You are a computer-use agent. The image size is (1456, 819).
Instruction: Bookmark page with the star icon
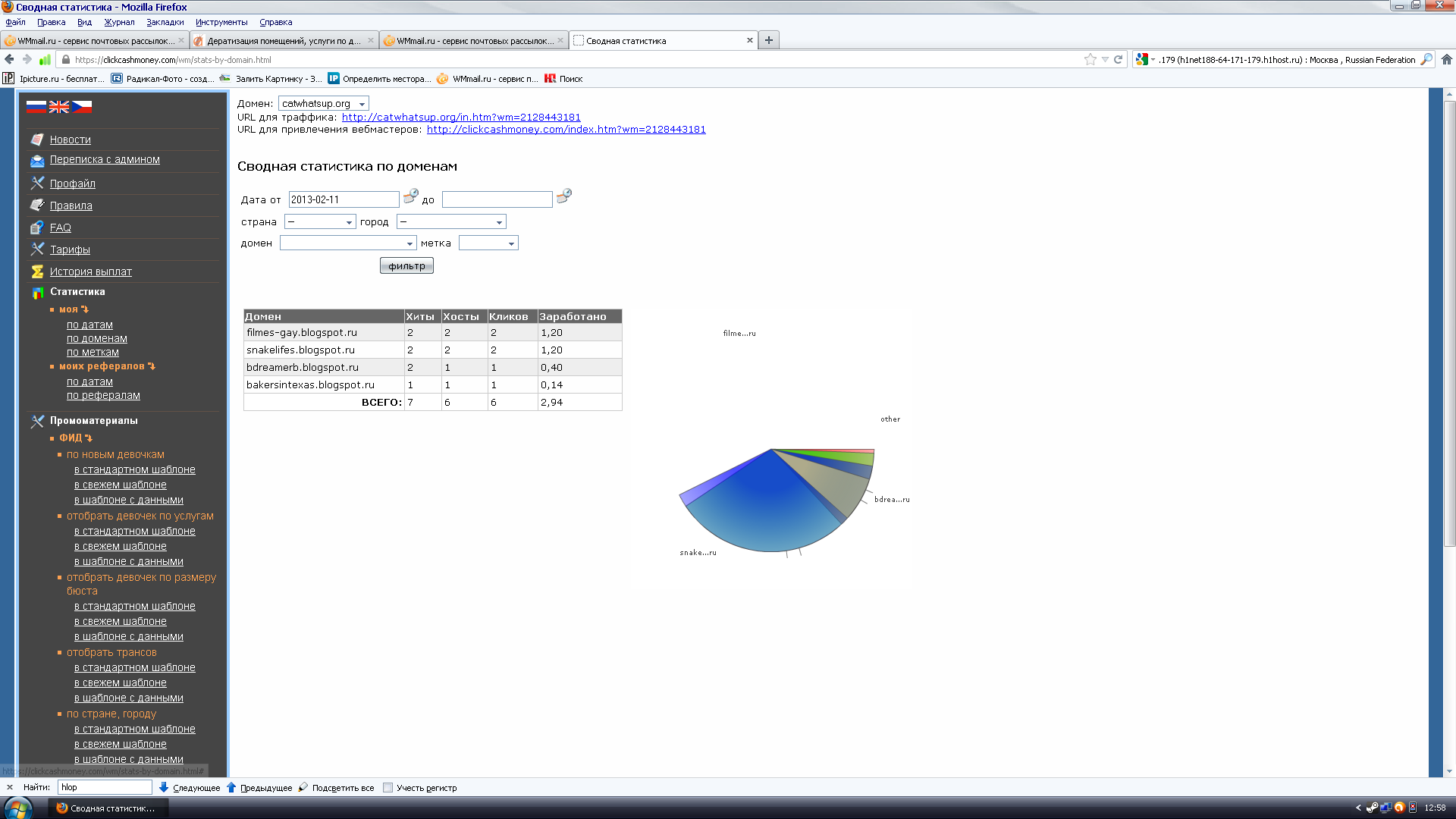click(x=1090, y=59)
